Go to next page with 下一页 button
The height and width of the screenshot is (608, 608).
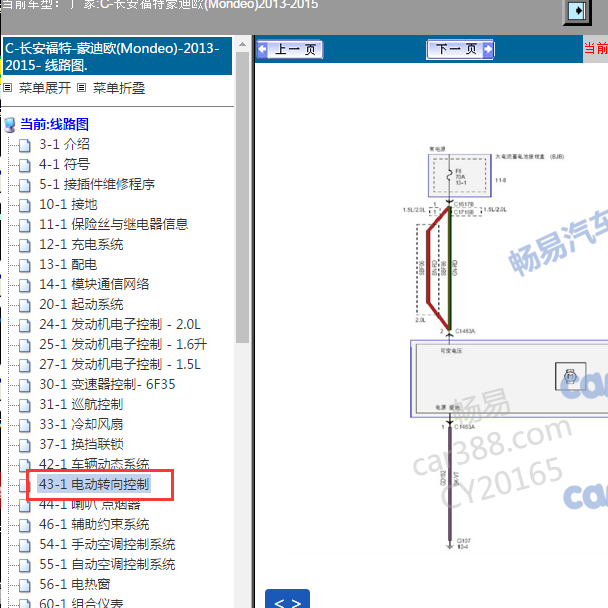click(x=460, y=49)
